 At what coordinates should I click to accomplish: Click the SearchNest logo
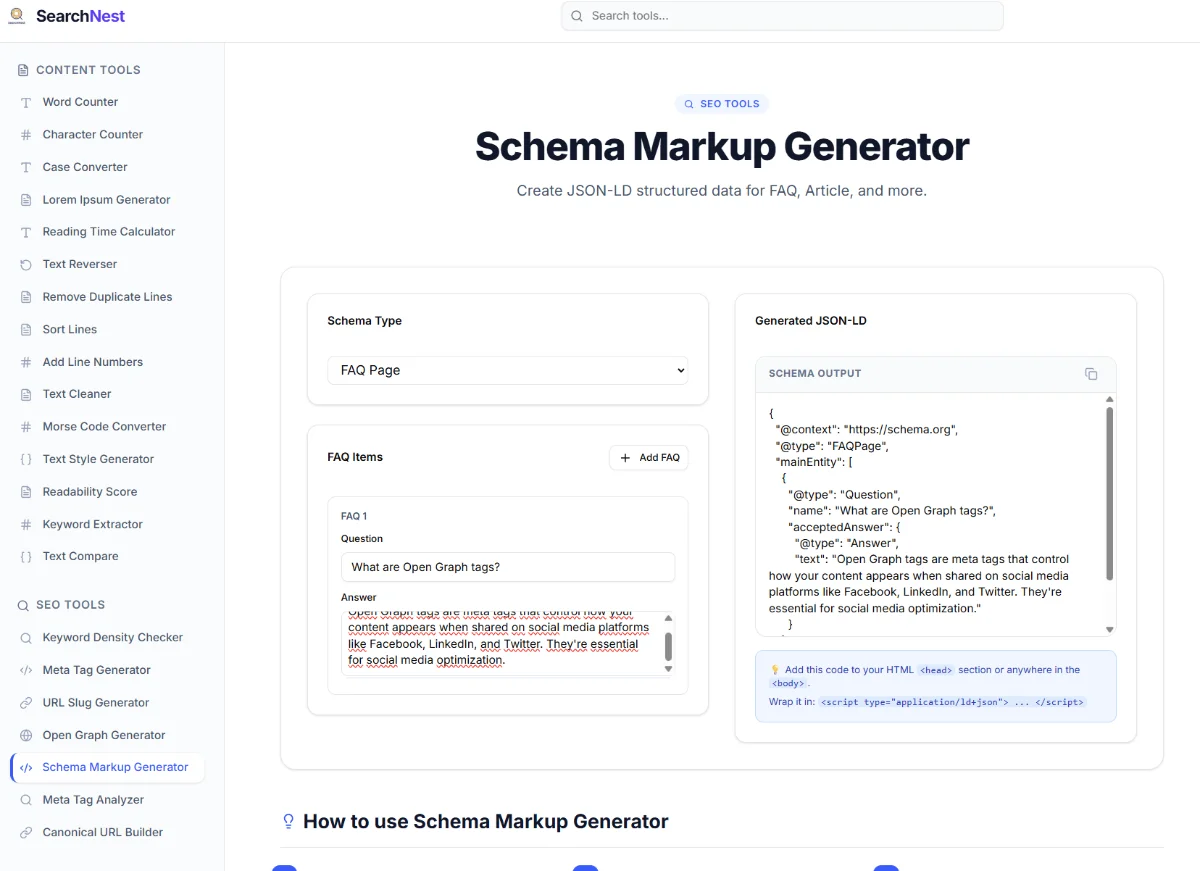click(x=66, y=16)
